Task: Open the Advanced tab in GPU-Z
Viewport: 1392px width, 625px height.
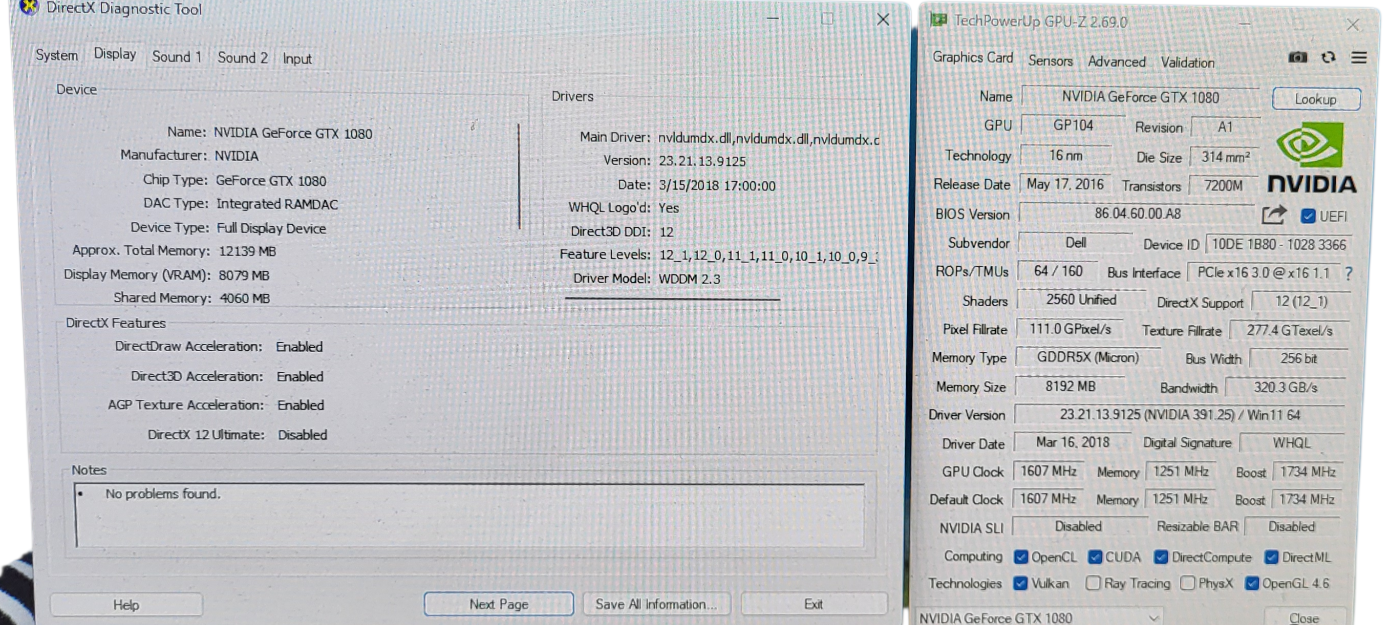Action: point(1117,61)
